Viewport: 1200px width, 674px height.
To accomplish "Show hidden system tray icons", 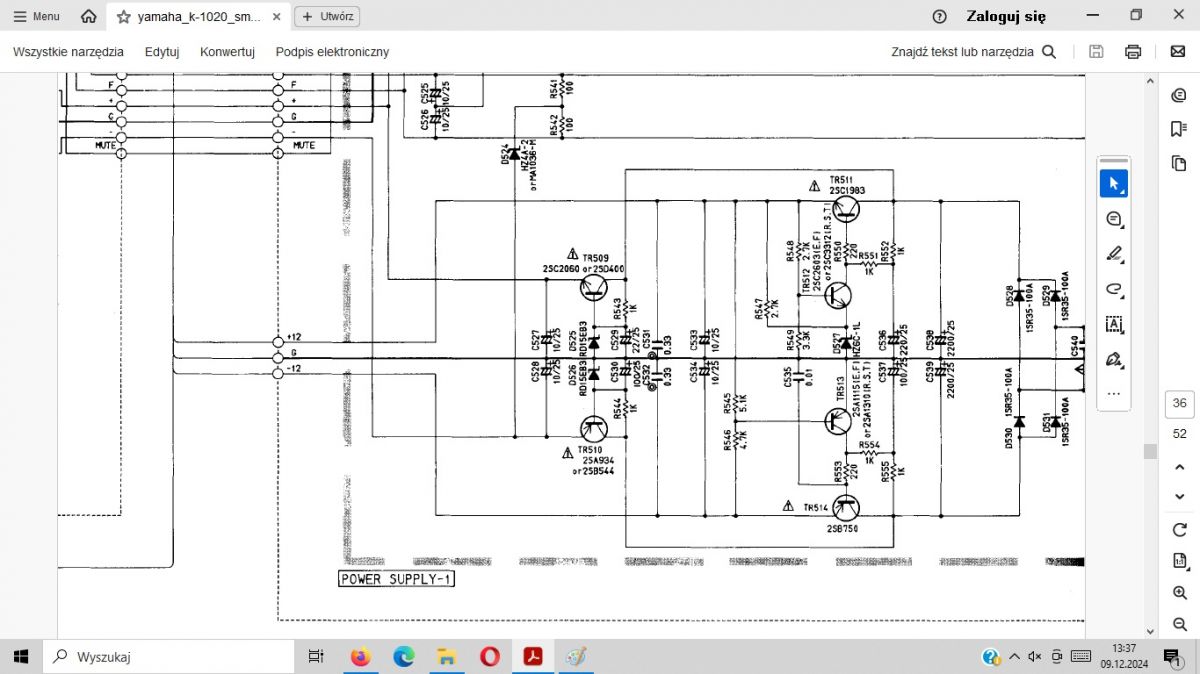I will click(x=1015, y=656).
